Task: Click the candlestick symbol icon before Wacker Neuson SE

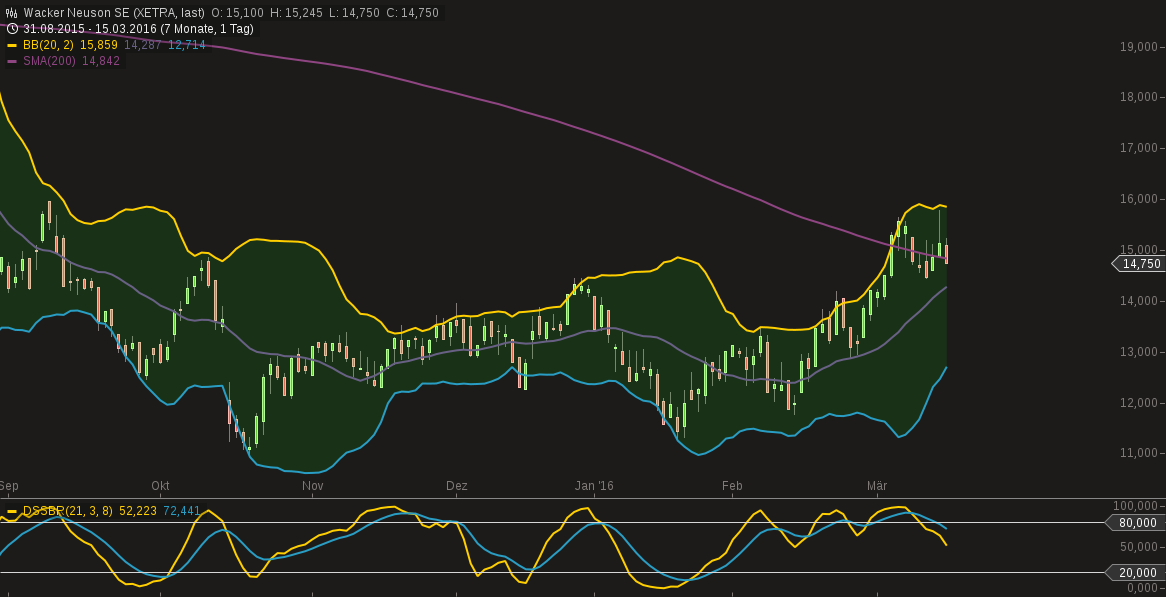Action: click(x=11, y=12)
